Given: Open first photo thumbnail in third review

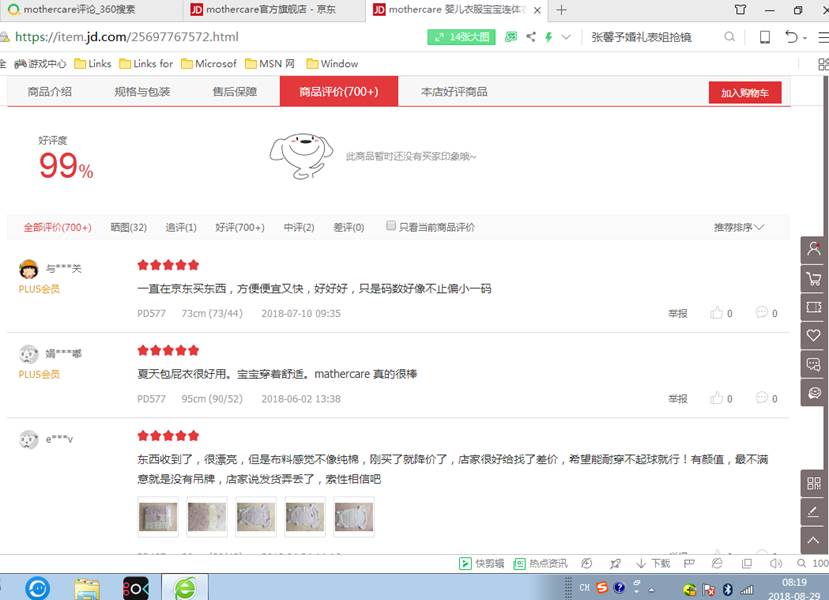Looking at the screenshot, I should 156,517.
